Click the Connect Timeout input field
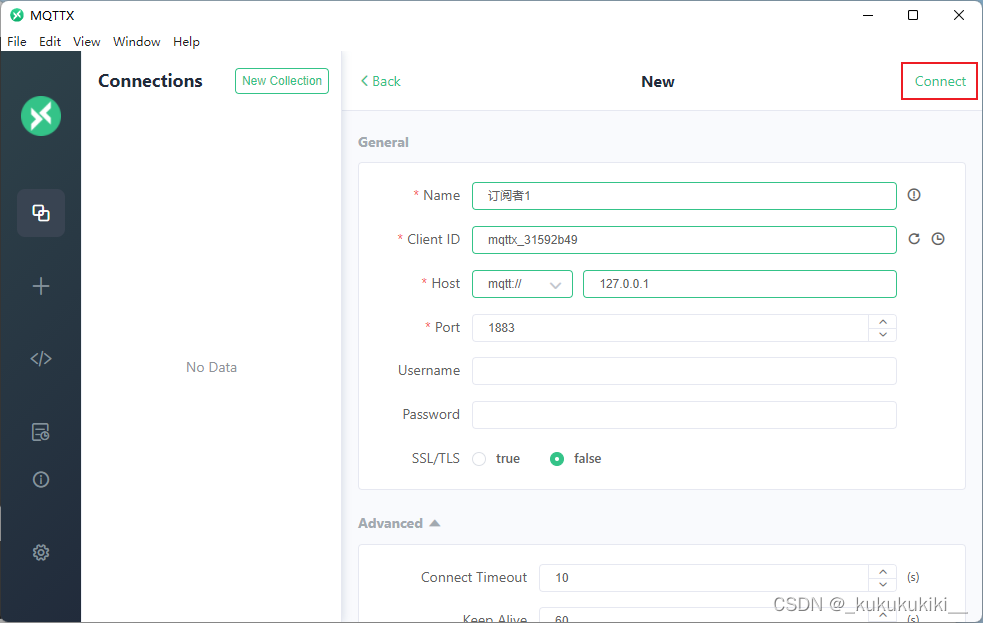 [x=704, y=578]
